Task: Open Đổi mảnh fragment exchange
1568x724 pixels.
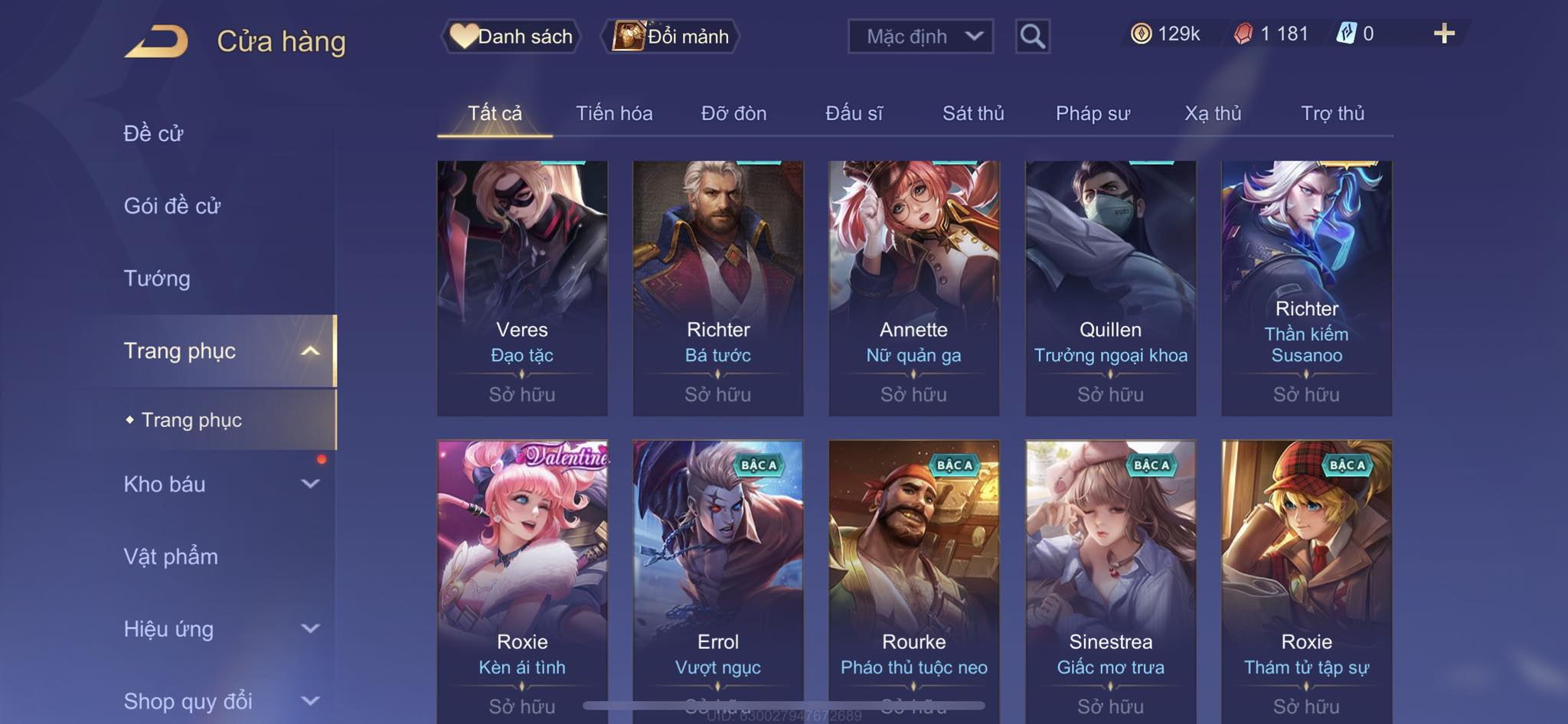Action: (x=671, y=36)
